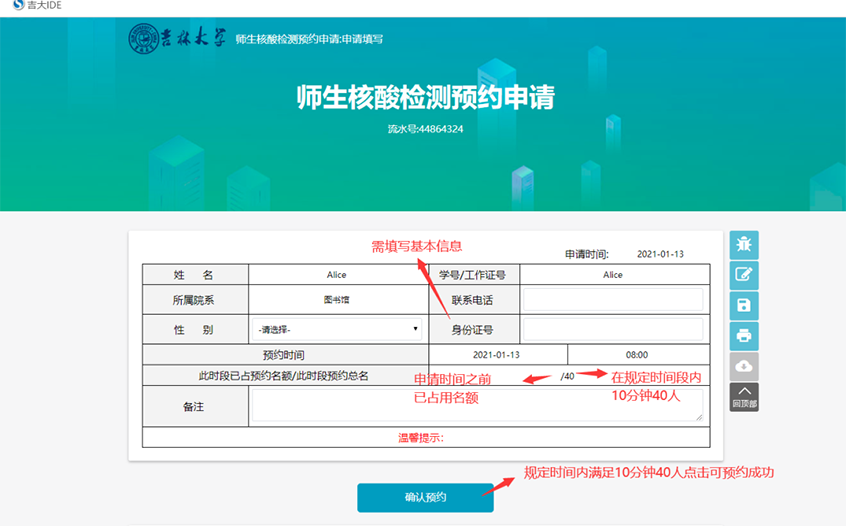
Task: Click the 姓名 label cell
Action: (194, 275)
